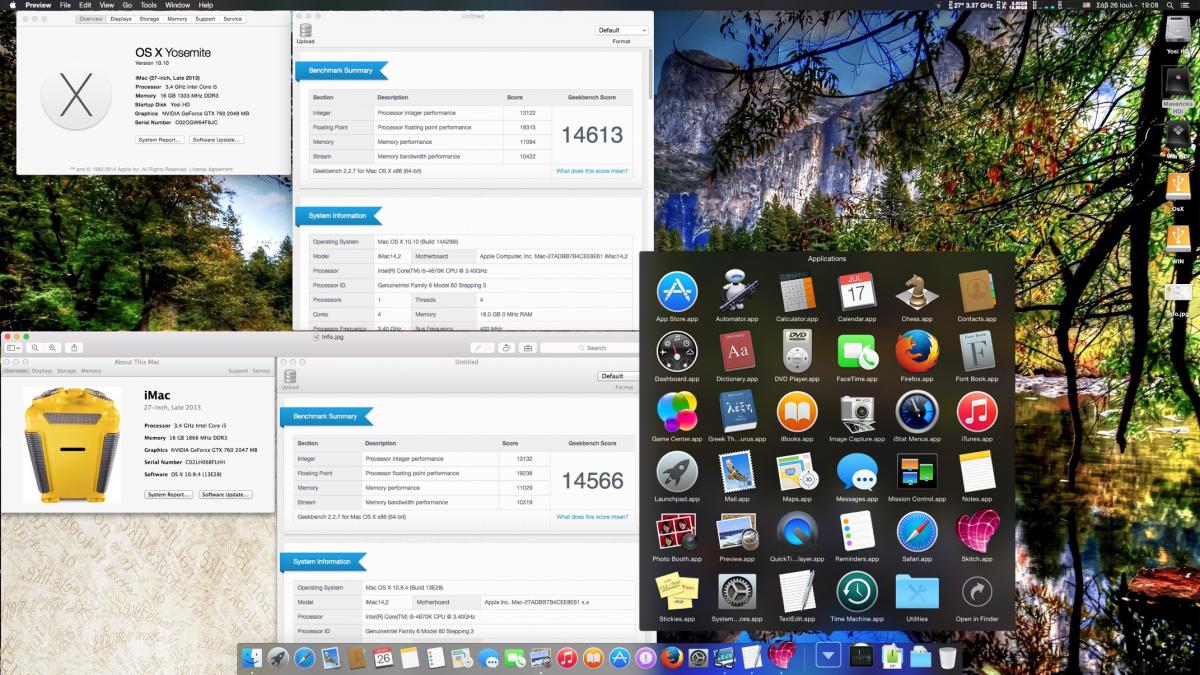
Task: Zoom in using Preview toolbar magnifier plus
Action: coord(51,348)
